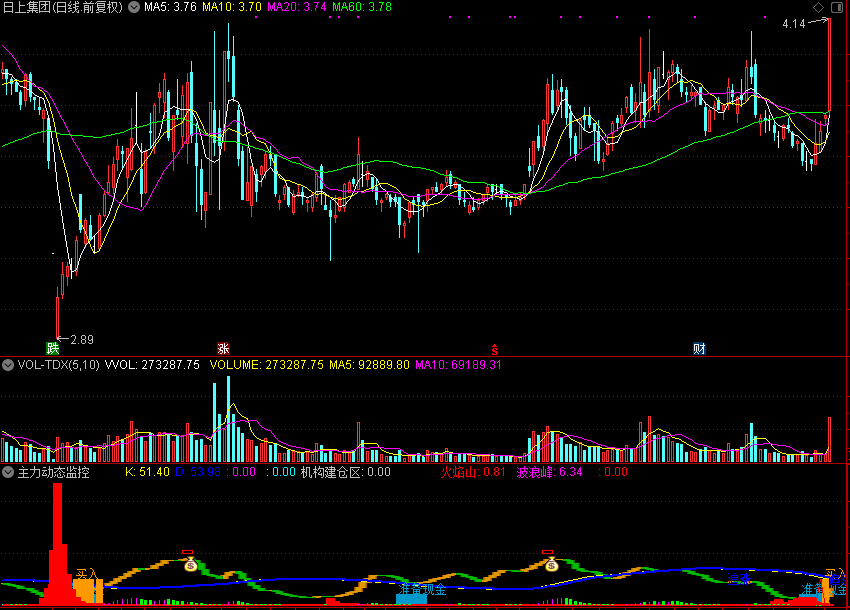Click the MA20: 3.74 label
The width and height of the screenshot is (850, 610).
pyautogui.click(x=297, y=8)
